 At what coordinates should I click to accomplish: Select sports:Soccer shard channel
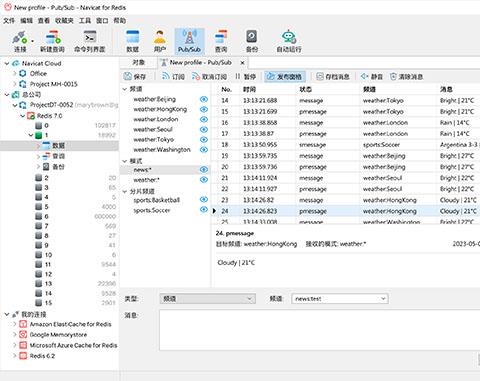152,210
